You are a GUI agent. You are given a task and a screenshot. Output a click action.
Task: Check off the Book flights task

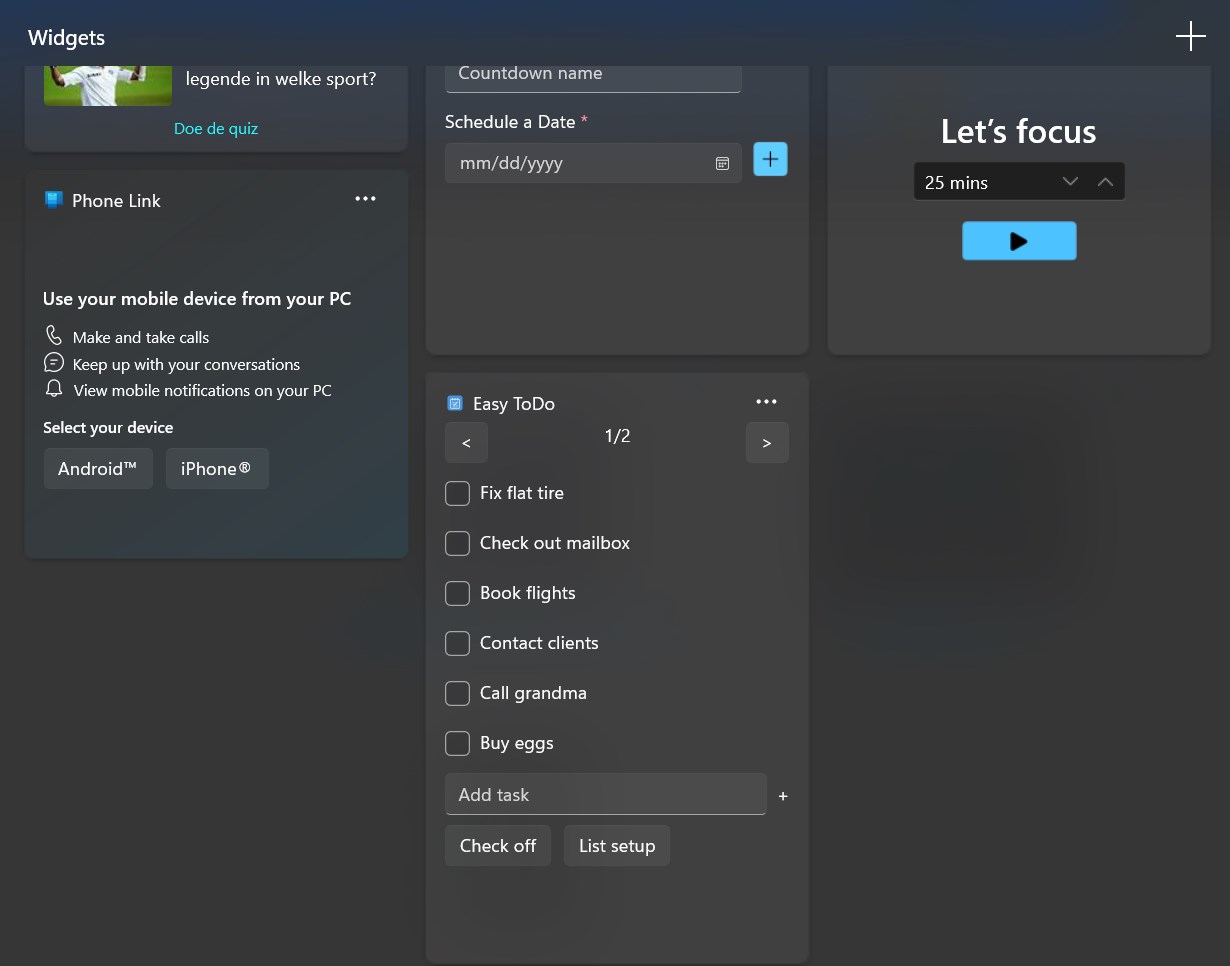pyautogui.click(x=457, y=593)
